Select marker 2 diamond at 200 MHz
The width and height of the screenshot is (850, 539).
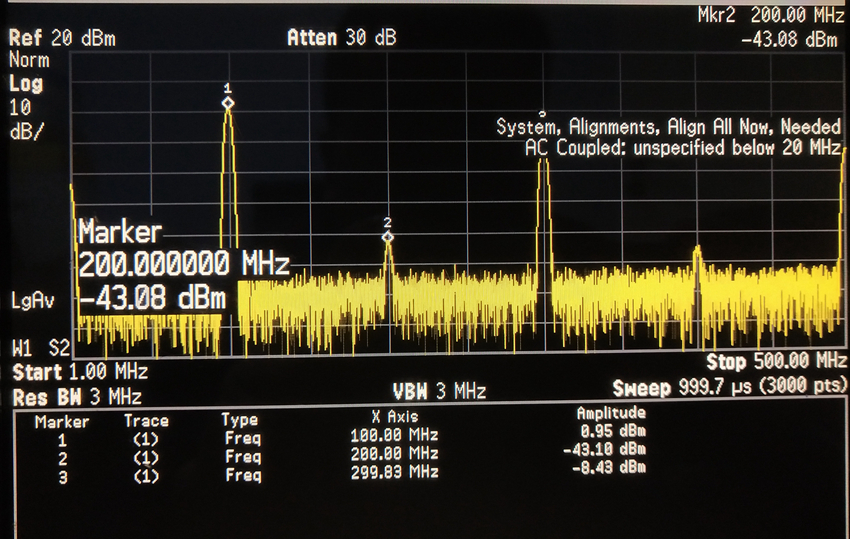[x=388, y=236]
